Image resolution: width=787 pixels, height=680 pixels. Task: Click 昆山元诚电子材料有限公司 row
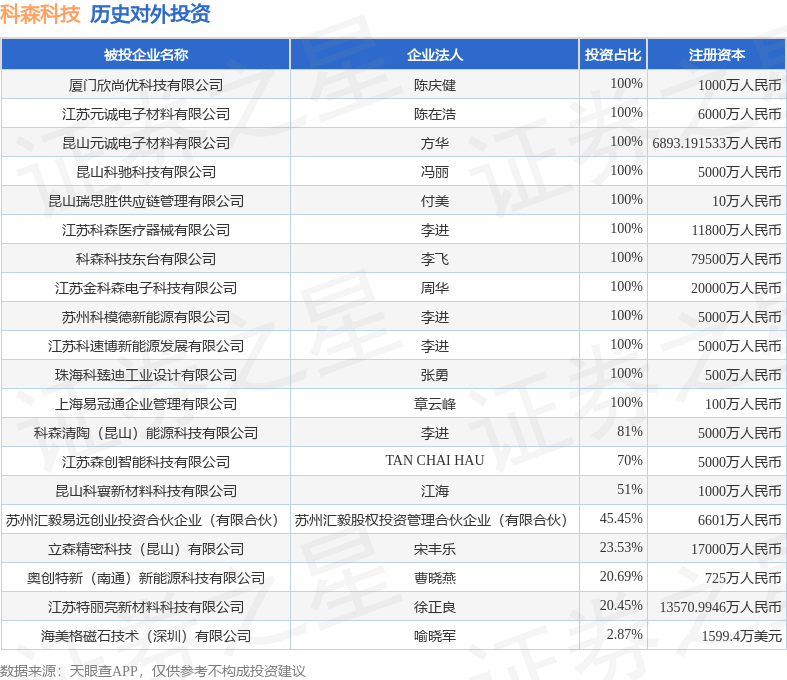coord(394,143)
